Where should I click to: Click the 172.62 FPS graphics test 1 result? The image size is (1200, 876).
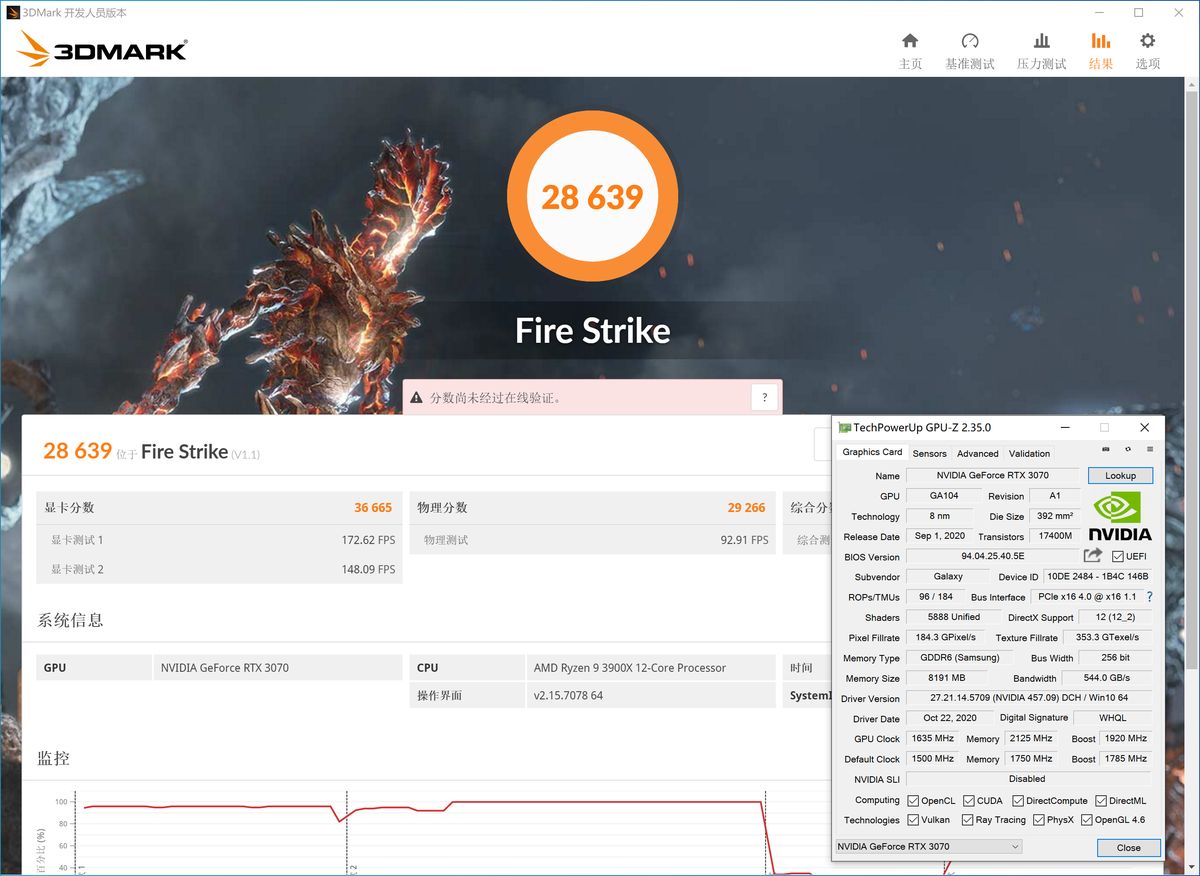click(x=368, y=540)
